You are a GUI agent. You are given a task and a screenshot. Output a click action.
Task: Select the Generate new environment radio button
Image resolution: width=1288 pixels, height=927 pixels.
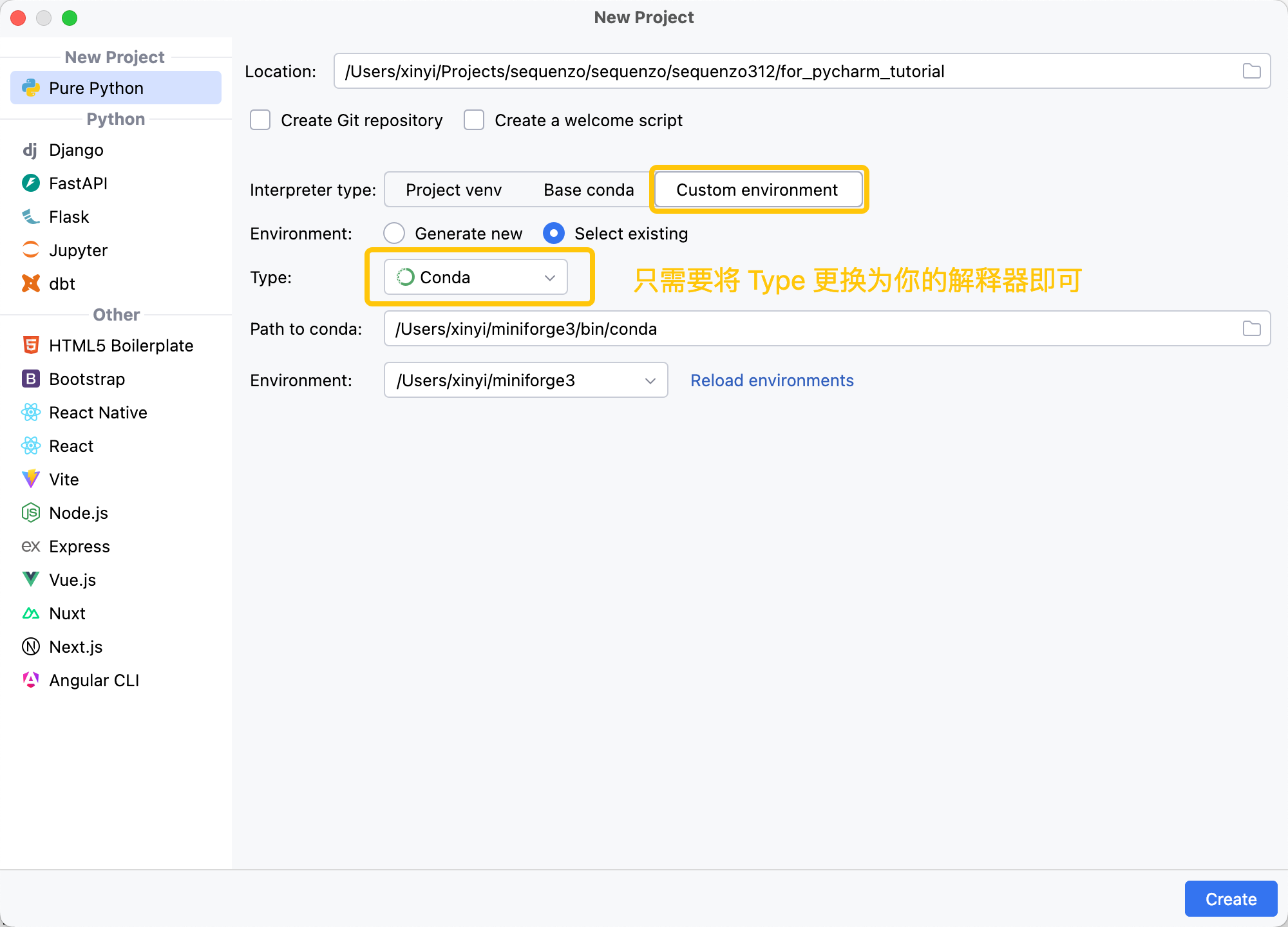pyautogui.click(x=393, y=233)
